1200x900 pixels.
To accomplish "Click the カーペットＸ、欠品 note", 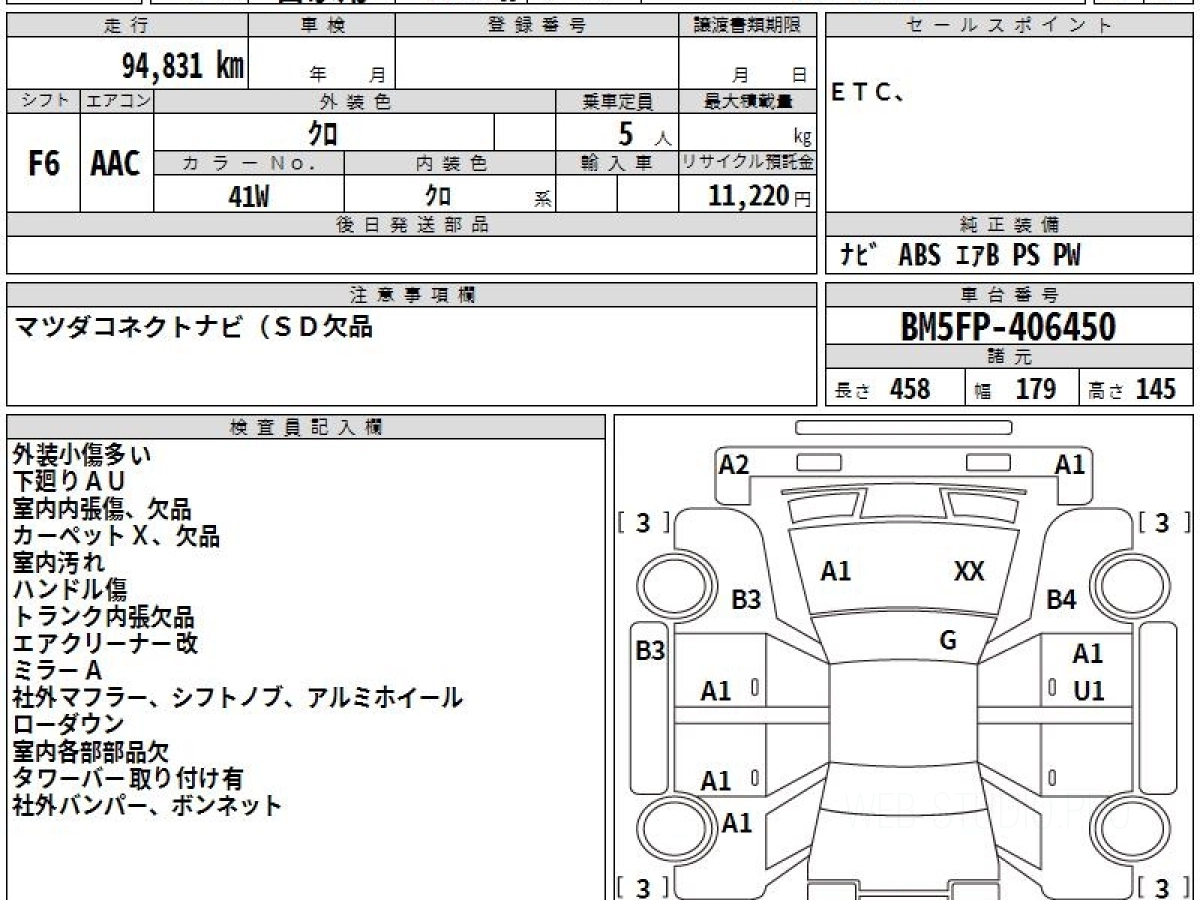I will coord(116,536).
